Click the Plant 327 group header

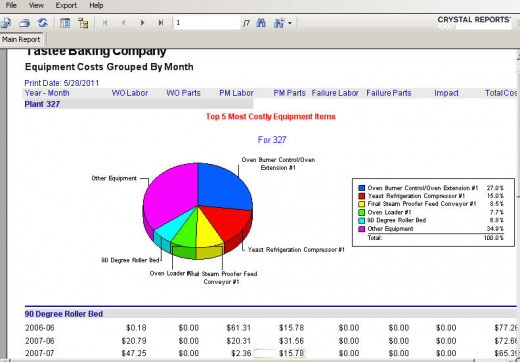click(42, 104)
